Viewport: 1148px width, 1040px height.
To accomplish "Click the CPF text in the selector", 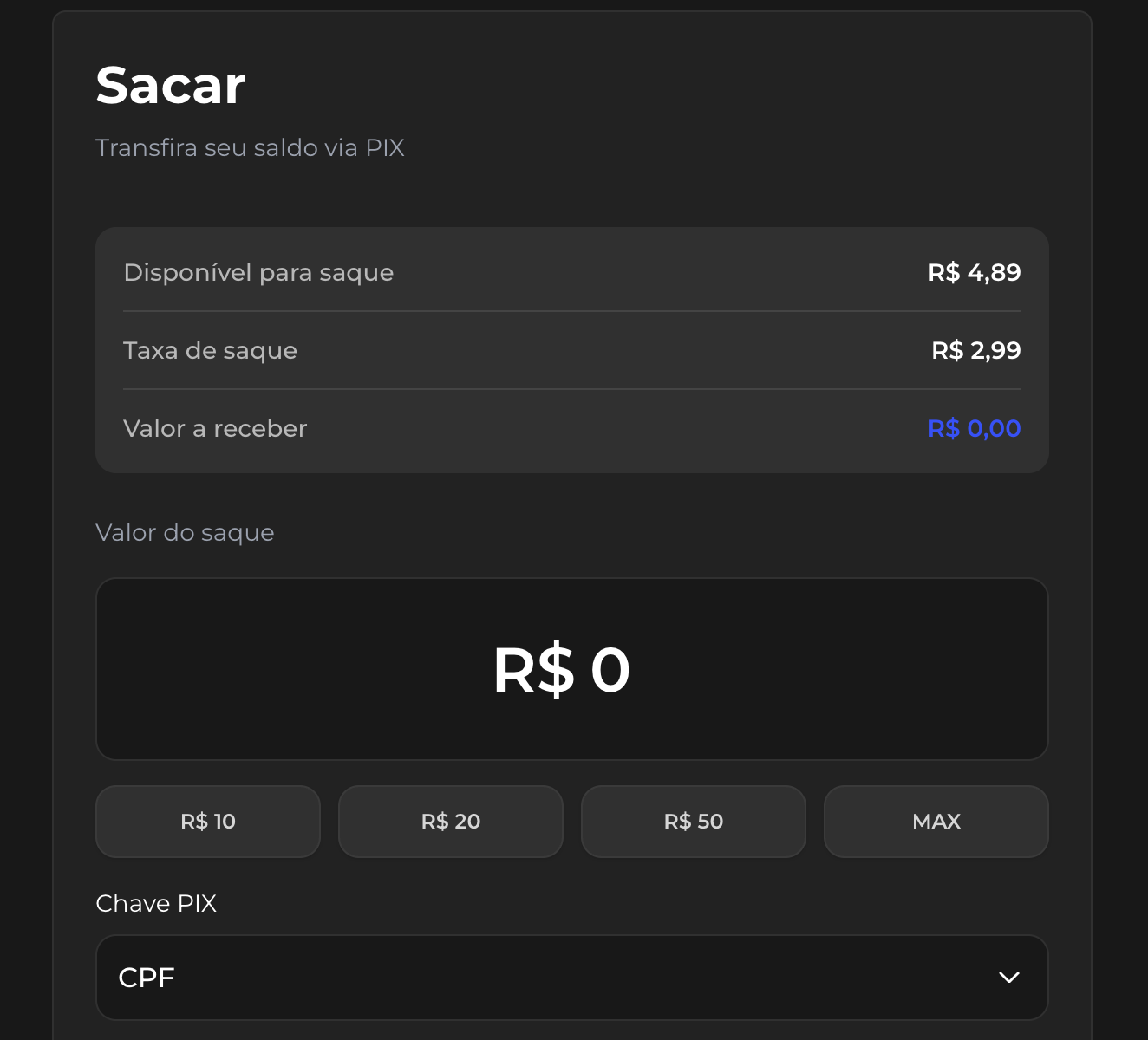I will point(146,978).
